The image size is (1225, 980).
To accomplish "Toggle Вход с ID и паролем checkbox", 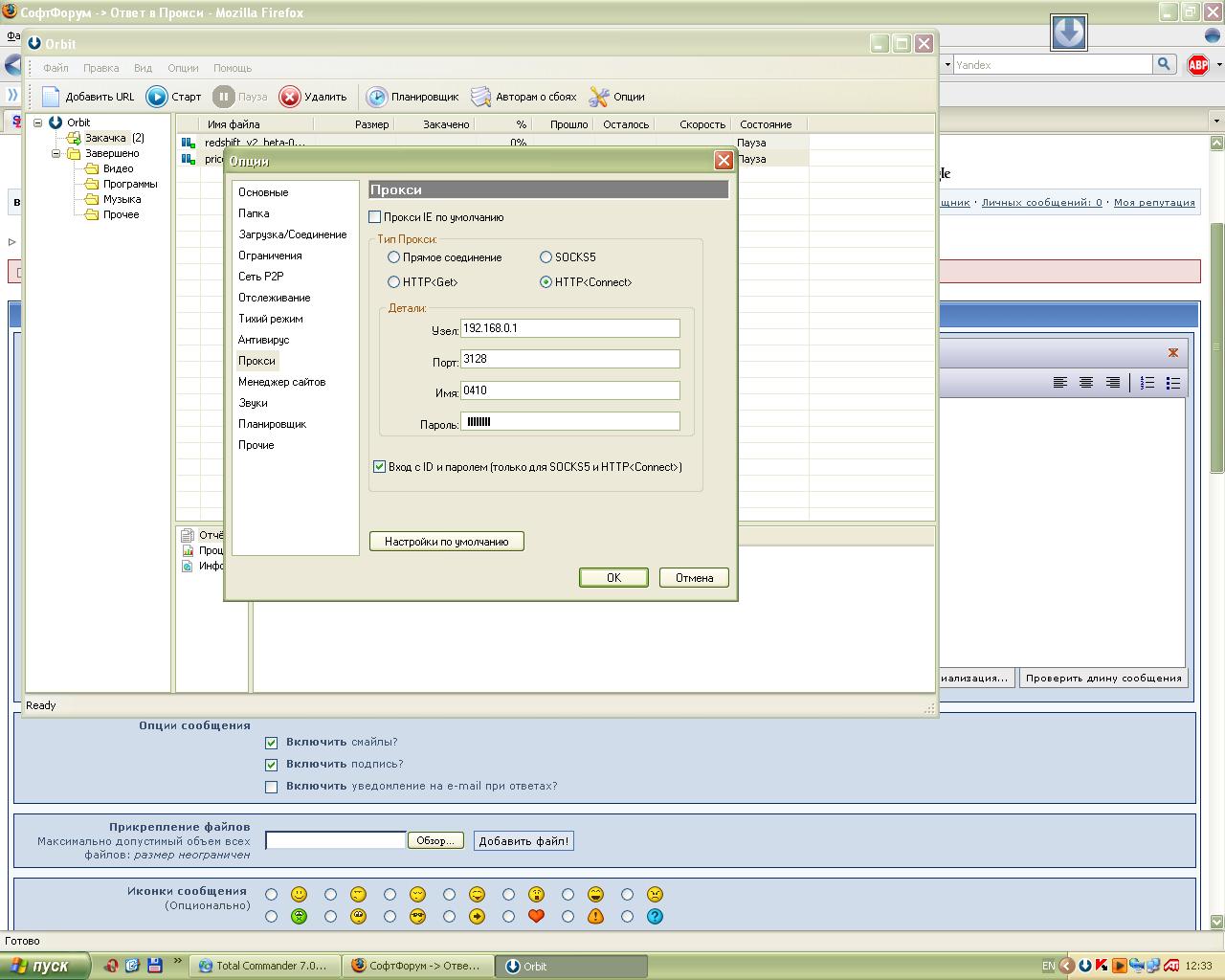I will tap(379, 467).
